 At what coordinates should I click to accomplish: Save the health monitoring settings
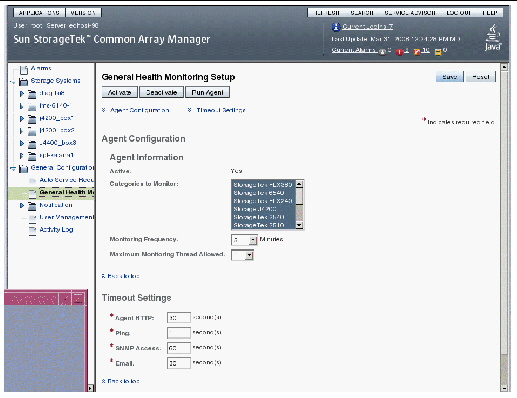449,77
